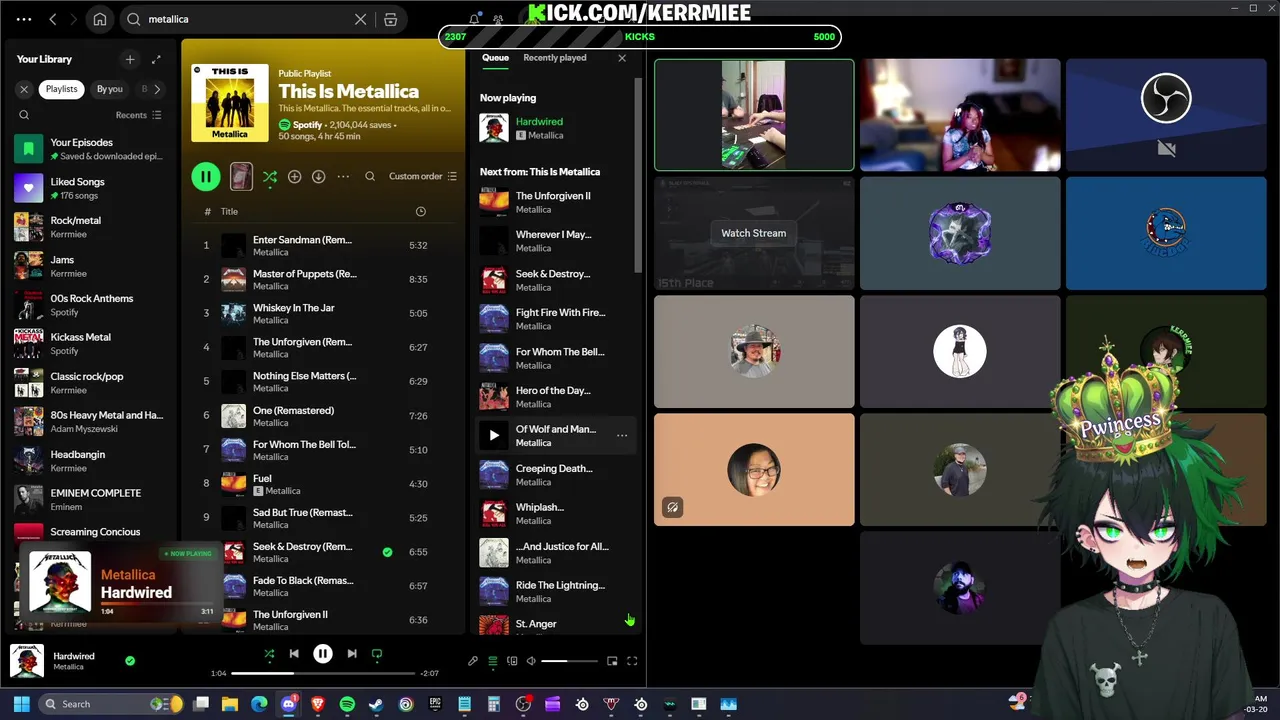1280x720 pixels.
Task: Open lyrics microphone icon in player bar
Action: 473,661
